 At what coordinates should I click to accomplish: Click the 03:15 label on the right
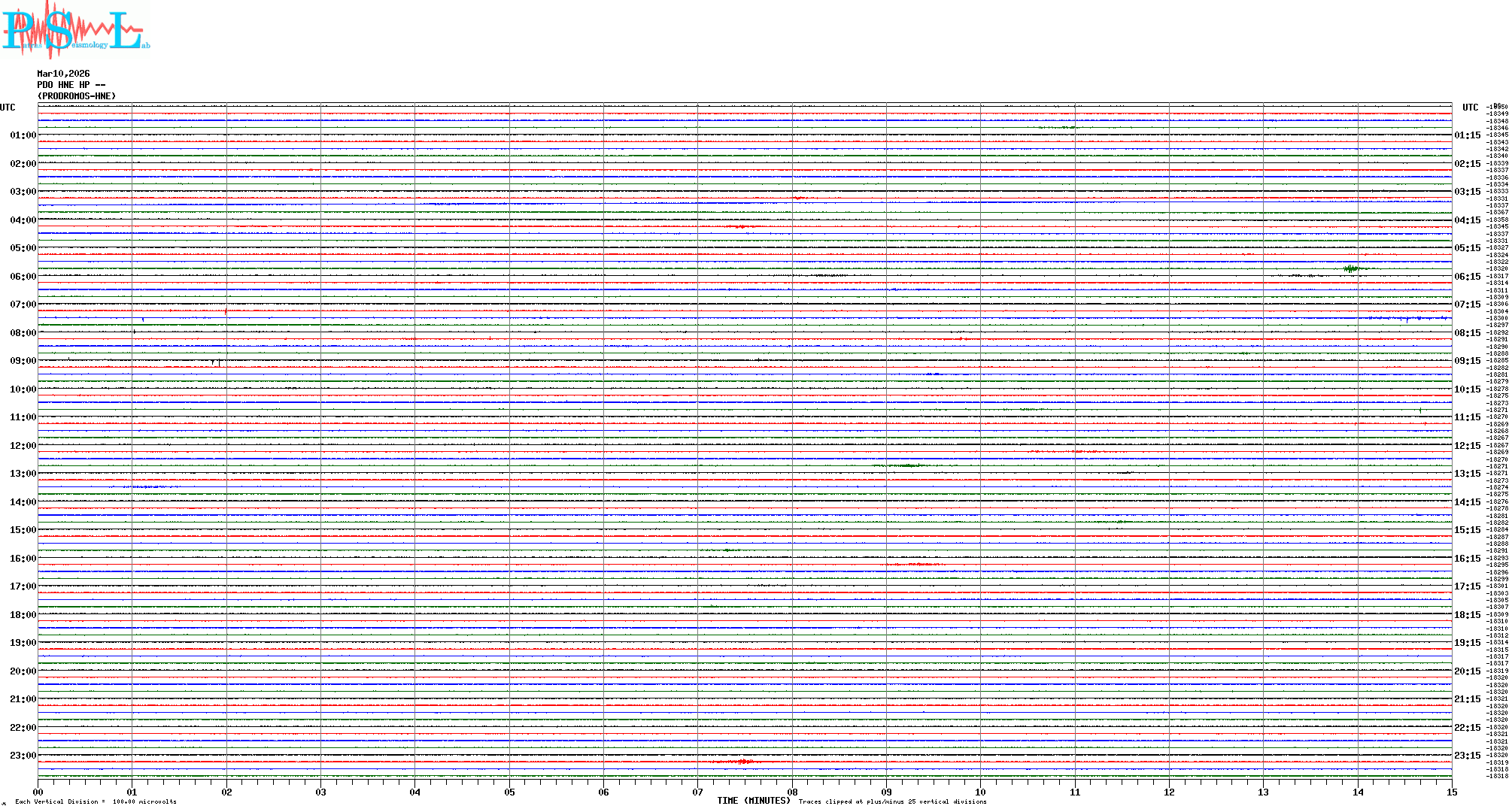(1467, 192)
